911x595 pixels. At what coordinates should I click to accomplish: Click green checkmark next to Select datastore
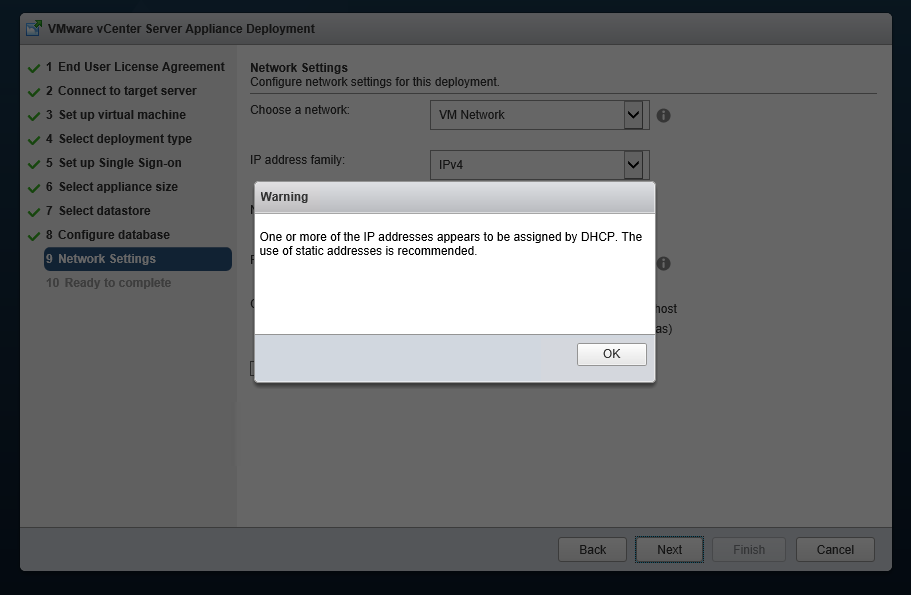[34, 212]
